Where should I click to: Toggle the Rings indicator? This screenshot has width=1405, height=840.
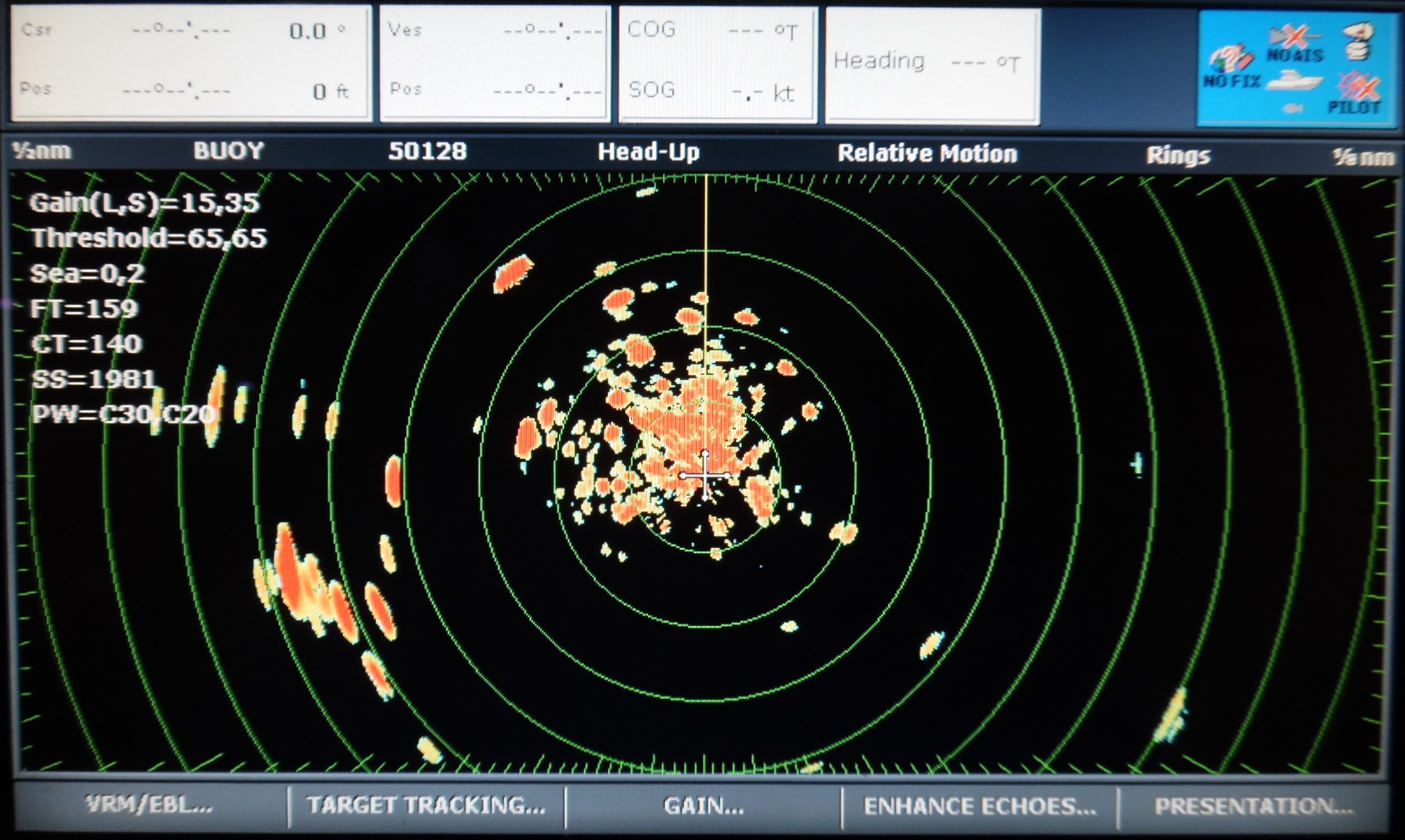pos(1177,155)
